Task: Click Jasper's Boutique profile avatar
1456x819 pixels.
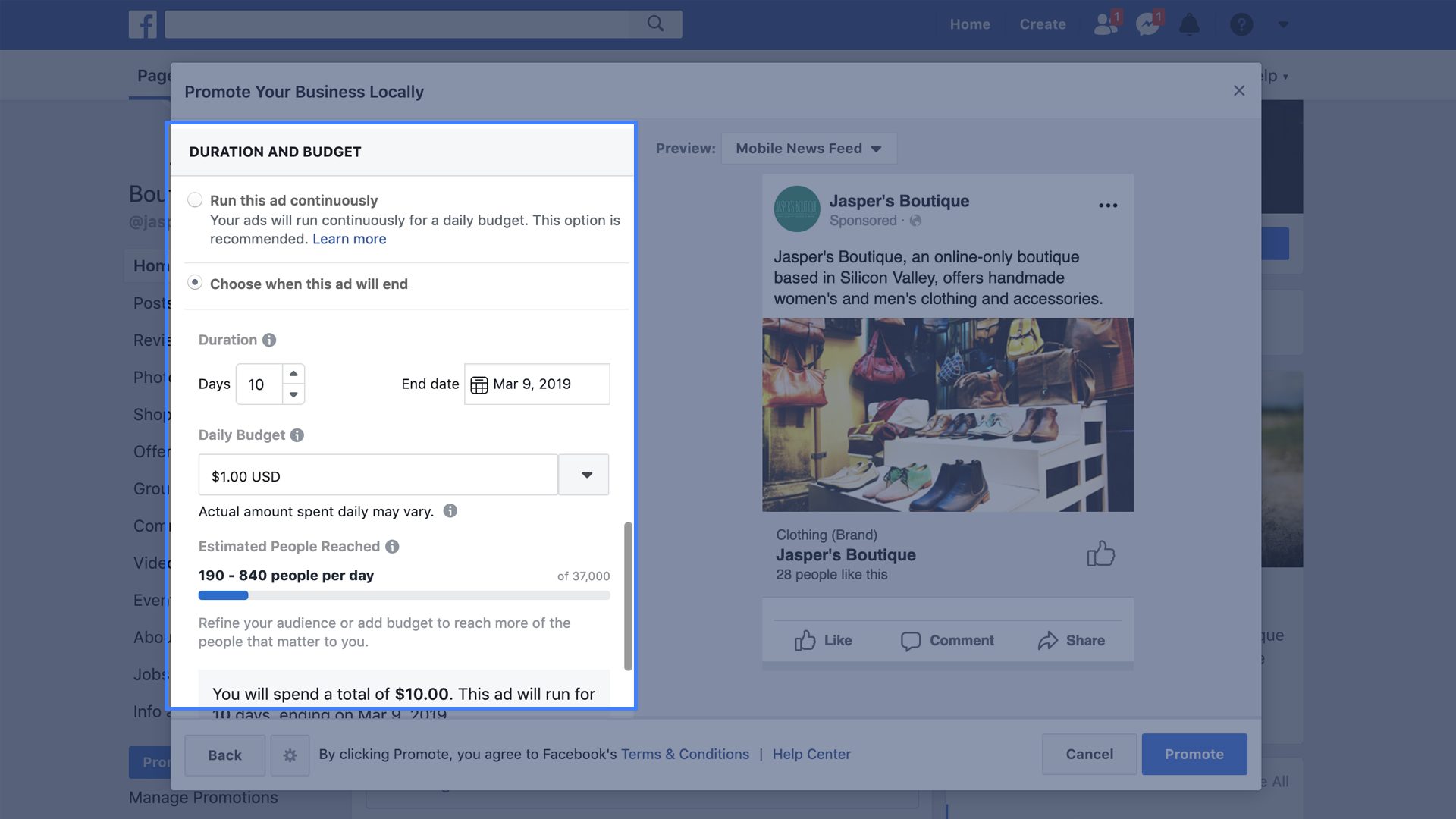Action: [797, 209]
